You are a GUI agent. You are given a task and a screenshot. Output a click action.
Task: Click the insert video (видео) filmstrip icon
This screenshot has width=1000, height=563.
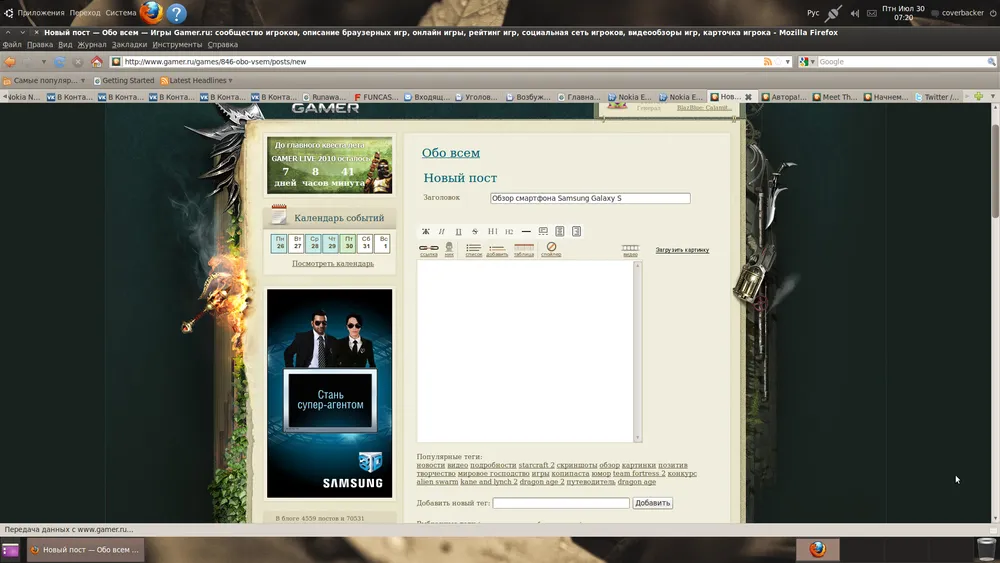coord(630,249)
